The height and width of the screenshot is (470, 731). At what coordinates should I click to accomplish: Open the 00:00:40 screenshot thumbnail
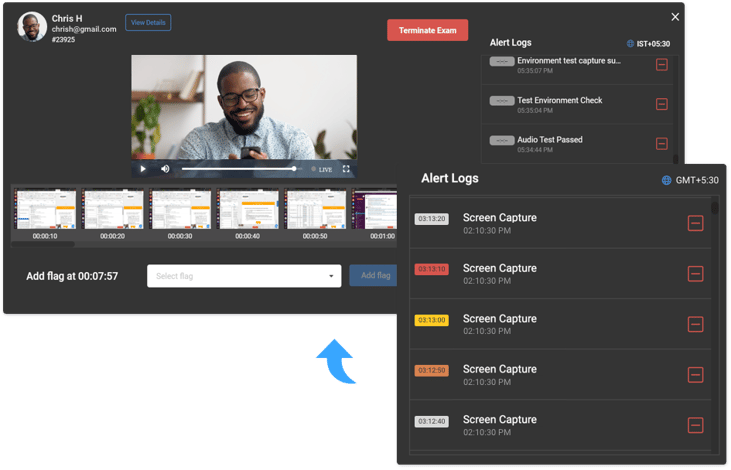point(248,209)
